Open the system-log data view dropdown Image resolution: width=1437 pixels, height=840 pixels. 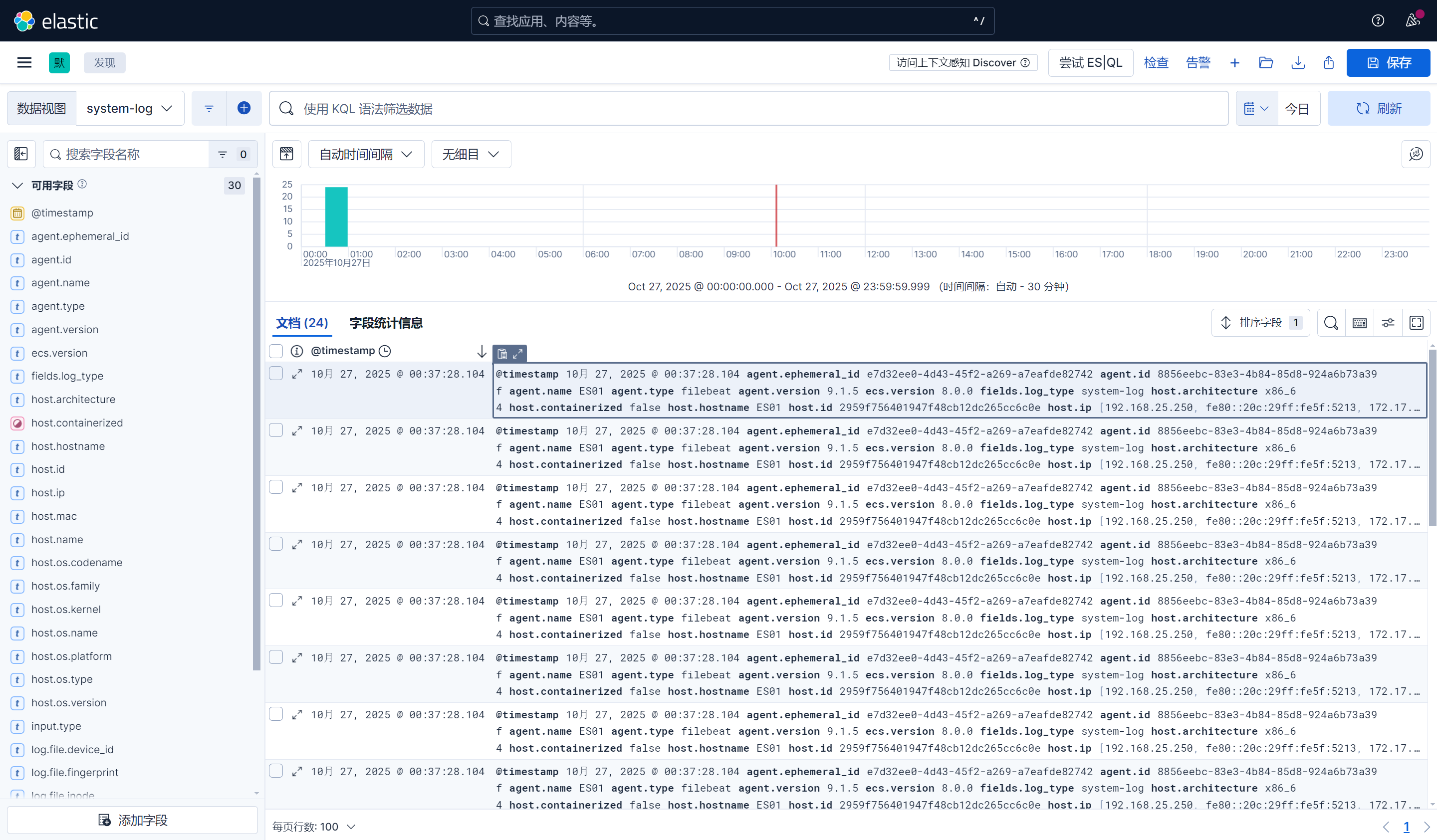coord(129,108)
